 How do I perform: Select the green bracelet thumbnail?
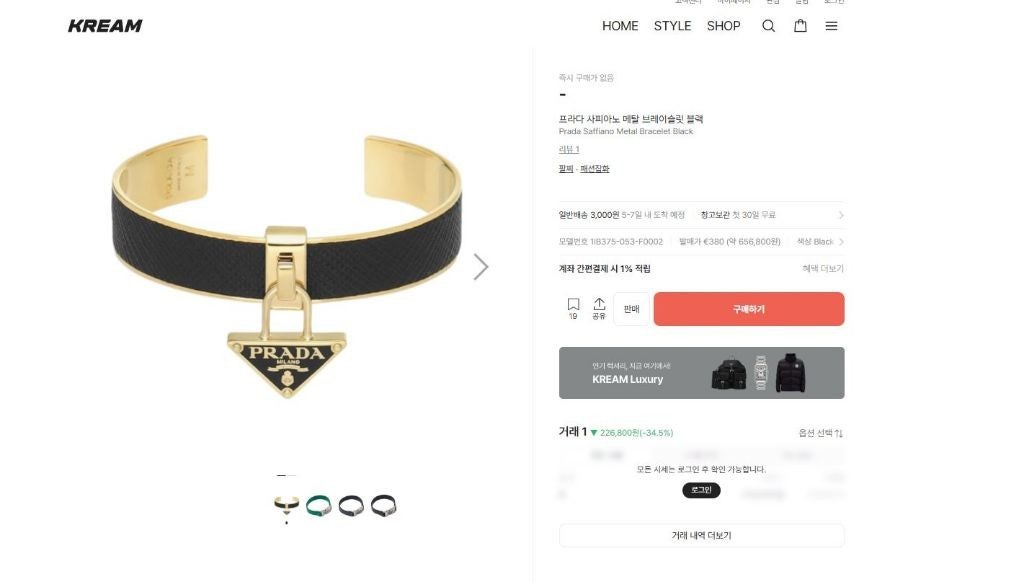pyautogui.click(x=319, y=506)
